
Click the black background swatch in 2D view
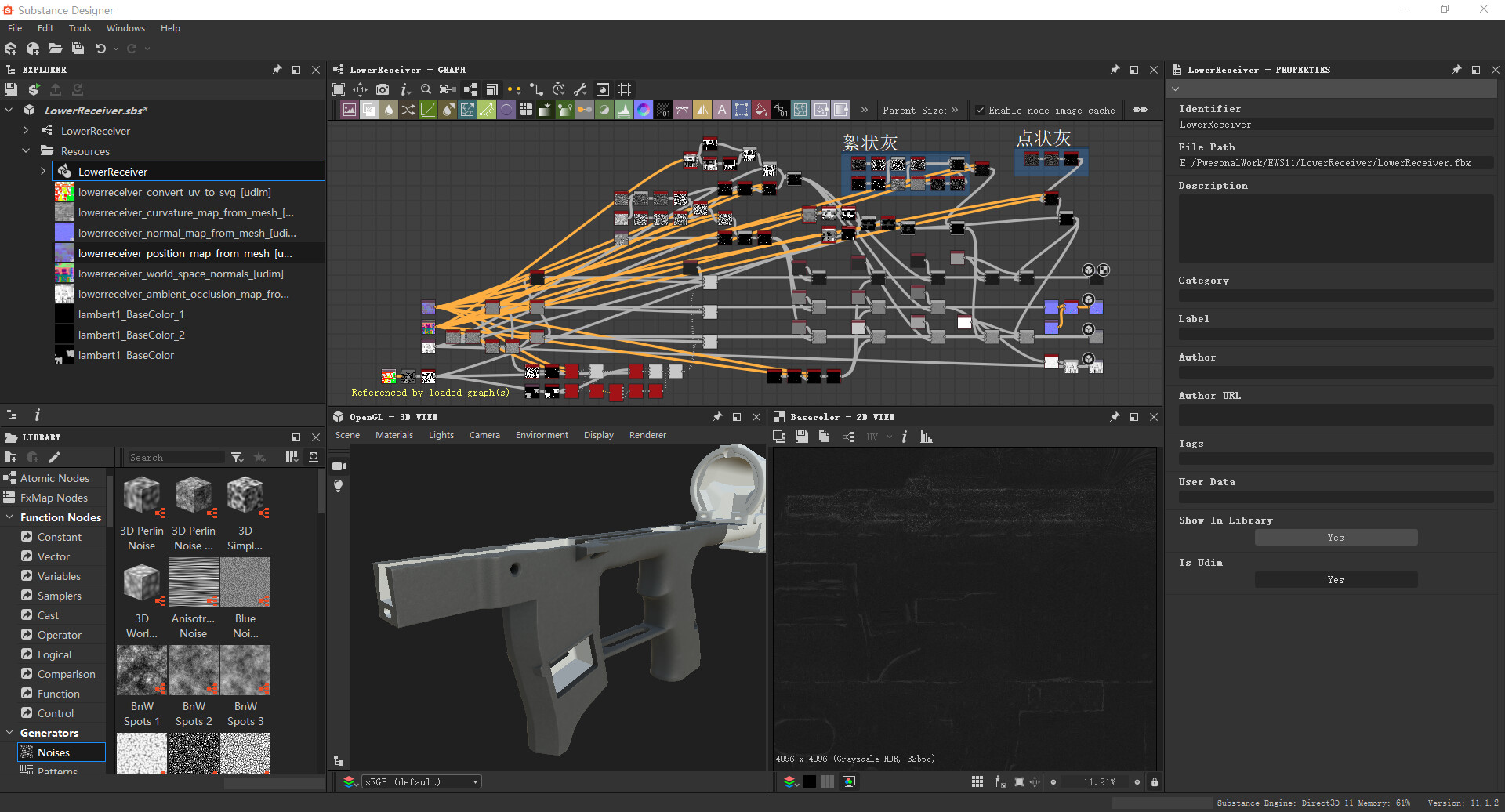(810, 781)
